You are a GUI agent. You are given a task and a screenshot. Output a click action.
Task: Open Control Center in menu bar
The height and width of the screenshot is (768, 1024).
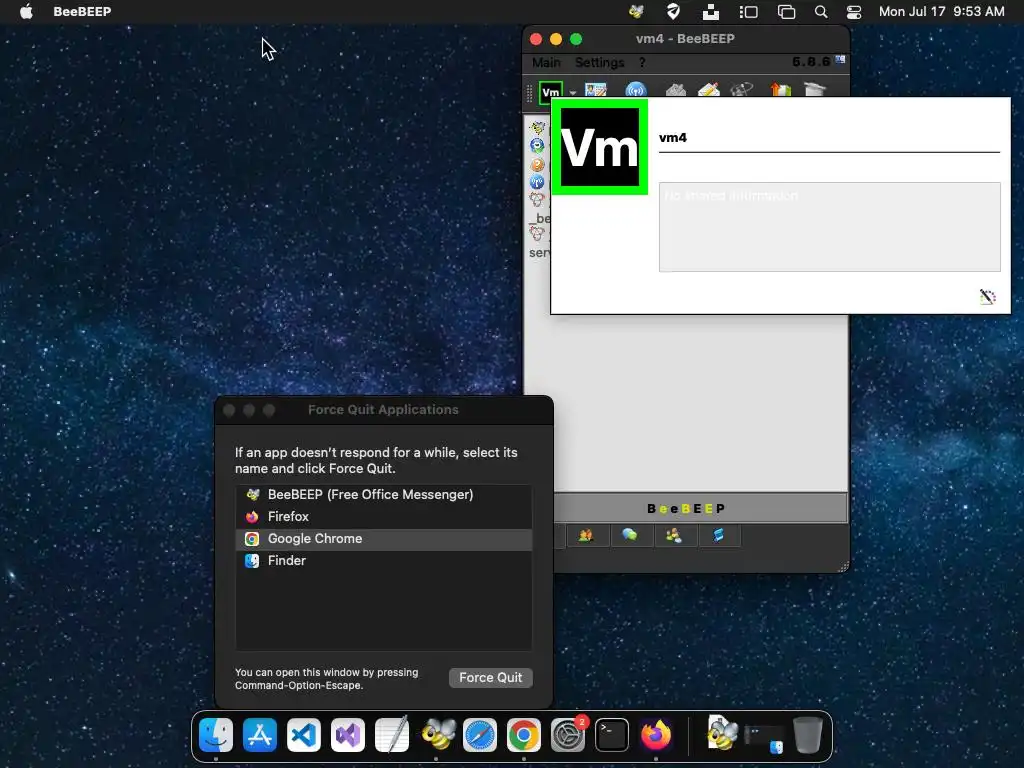coord(854,12)
